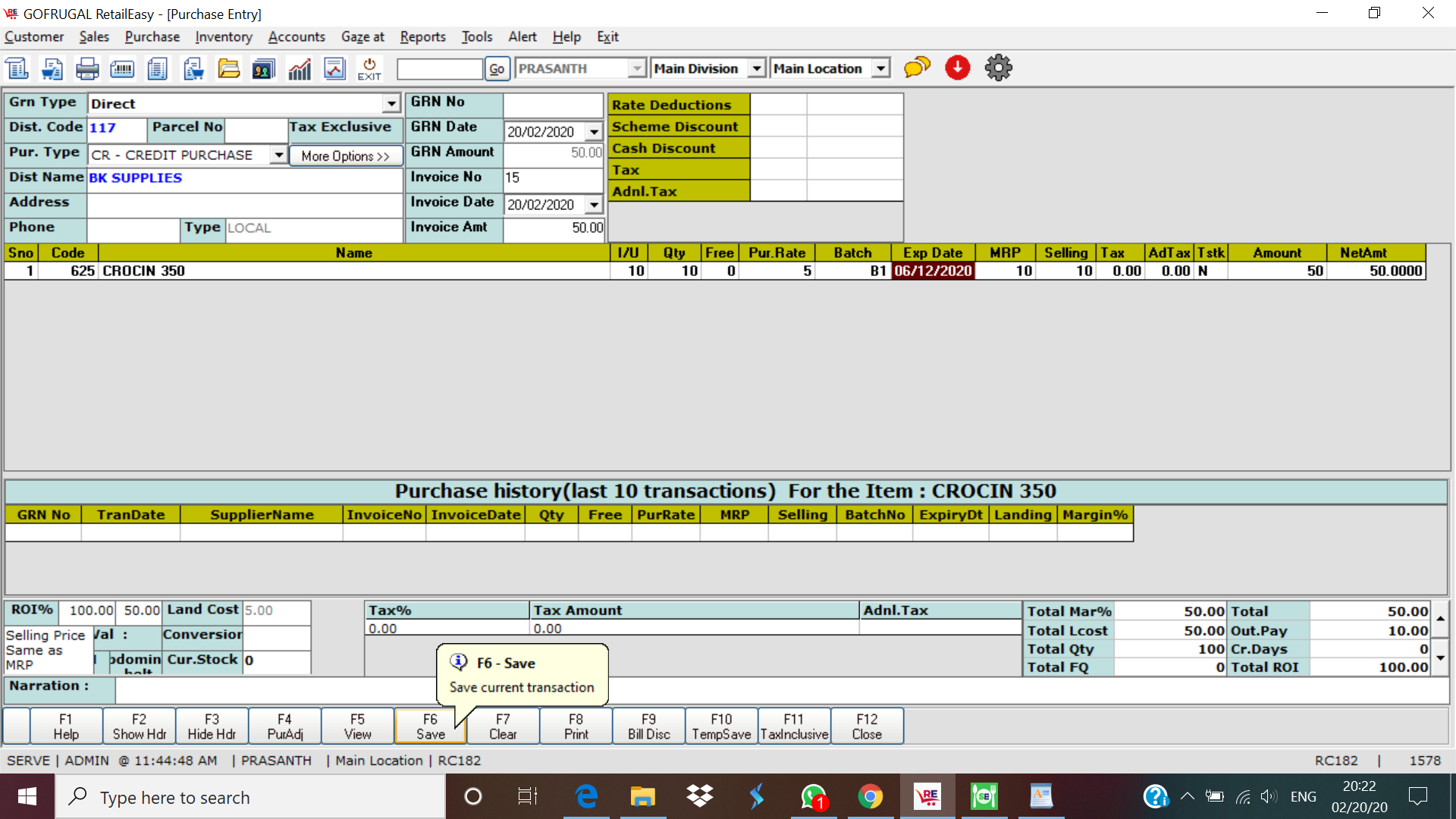This screenshot has width=1456, height=819.
Task: Click the bar chart growth icon
Action: point(300,69)
